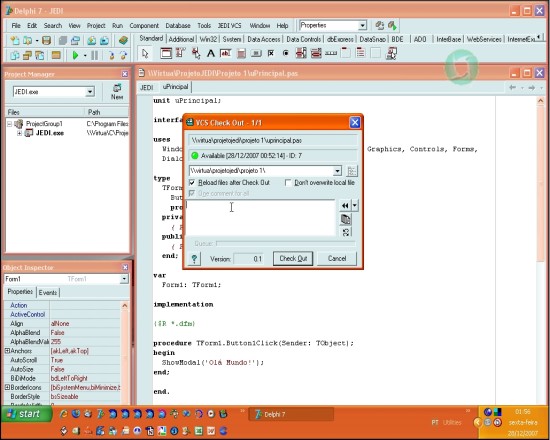Select the ComboBox component icon
The width and height of the screenshot is (550, 440).
click(x=316, y=53)
